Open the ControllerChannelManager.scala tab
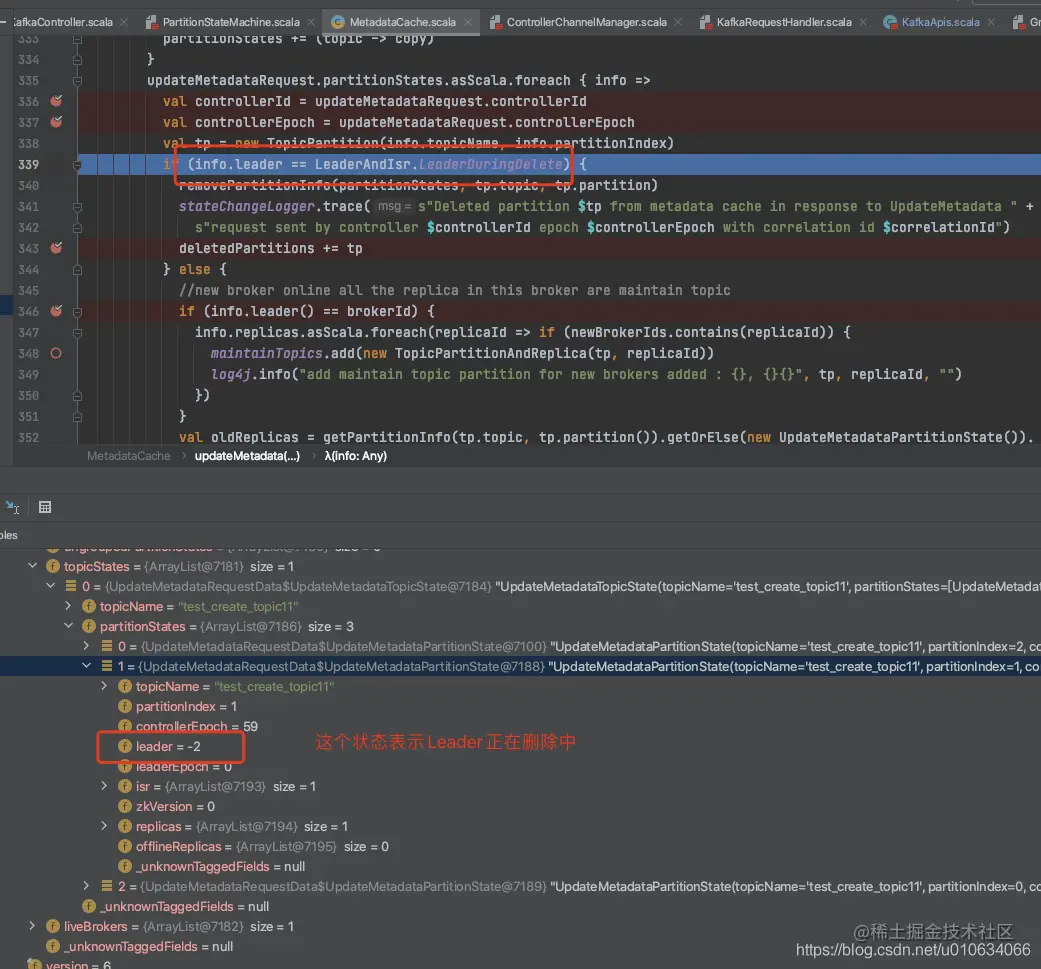 586,22
